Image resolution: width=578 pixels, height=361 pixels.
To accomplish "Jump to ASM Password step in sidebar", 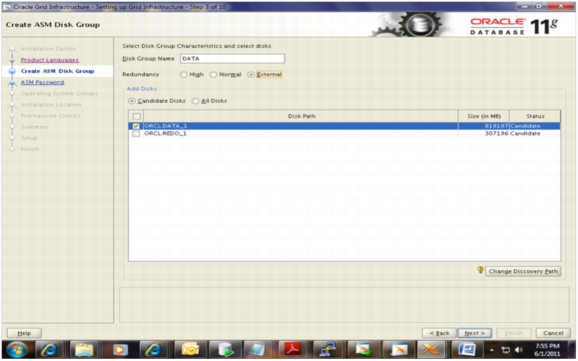I will point(42,82).
